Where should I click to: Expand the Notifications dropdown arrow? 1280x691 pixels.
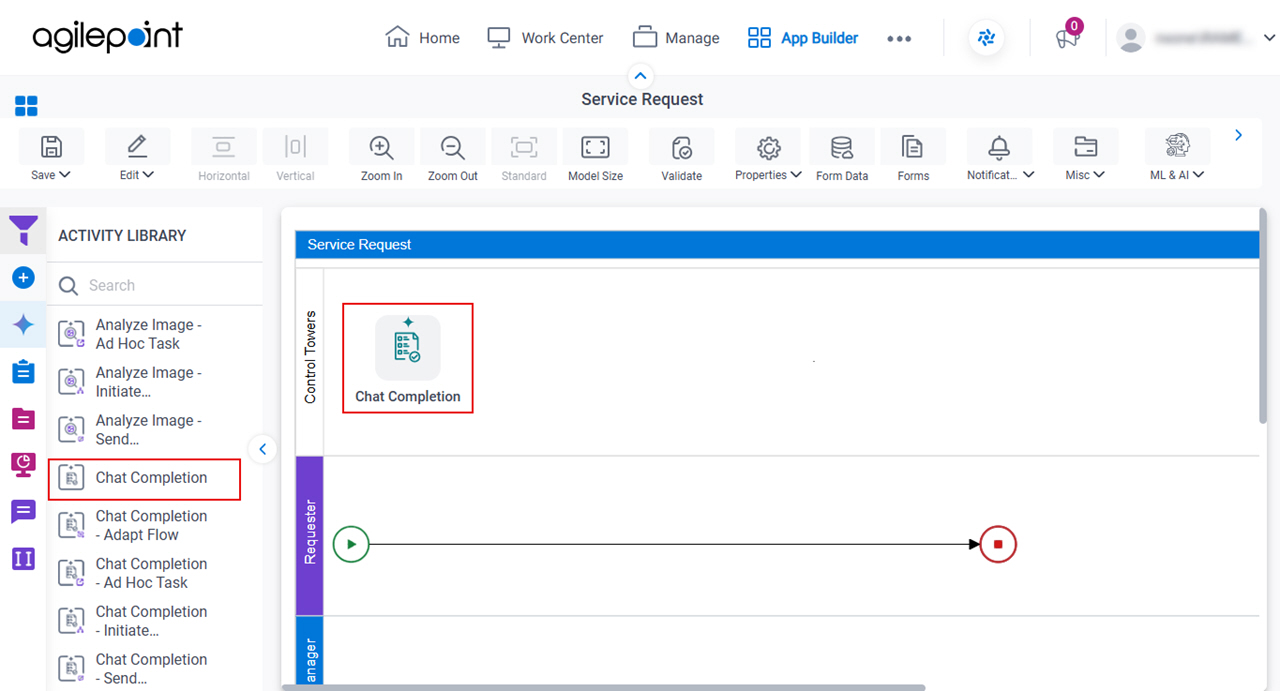(x=1029, y=175)
